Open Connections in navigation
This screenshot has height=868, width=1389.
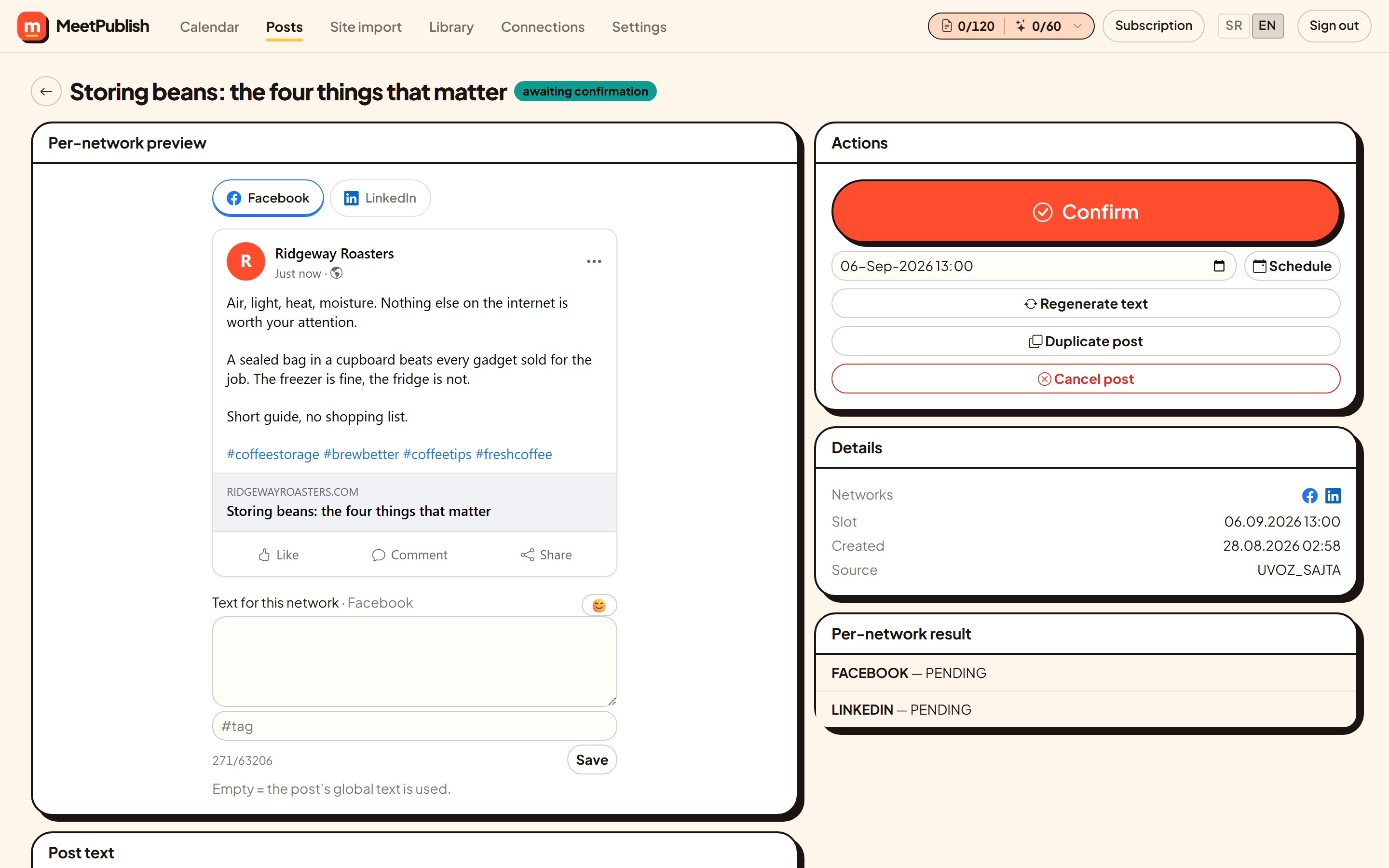point(543,27)
